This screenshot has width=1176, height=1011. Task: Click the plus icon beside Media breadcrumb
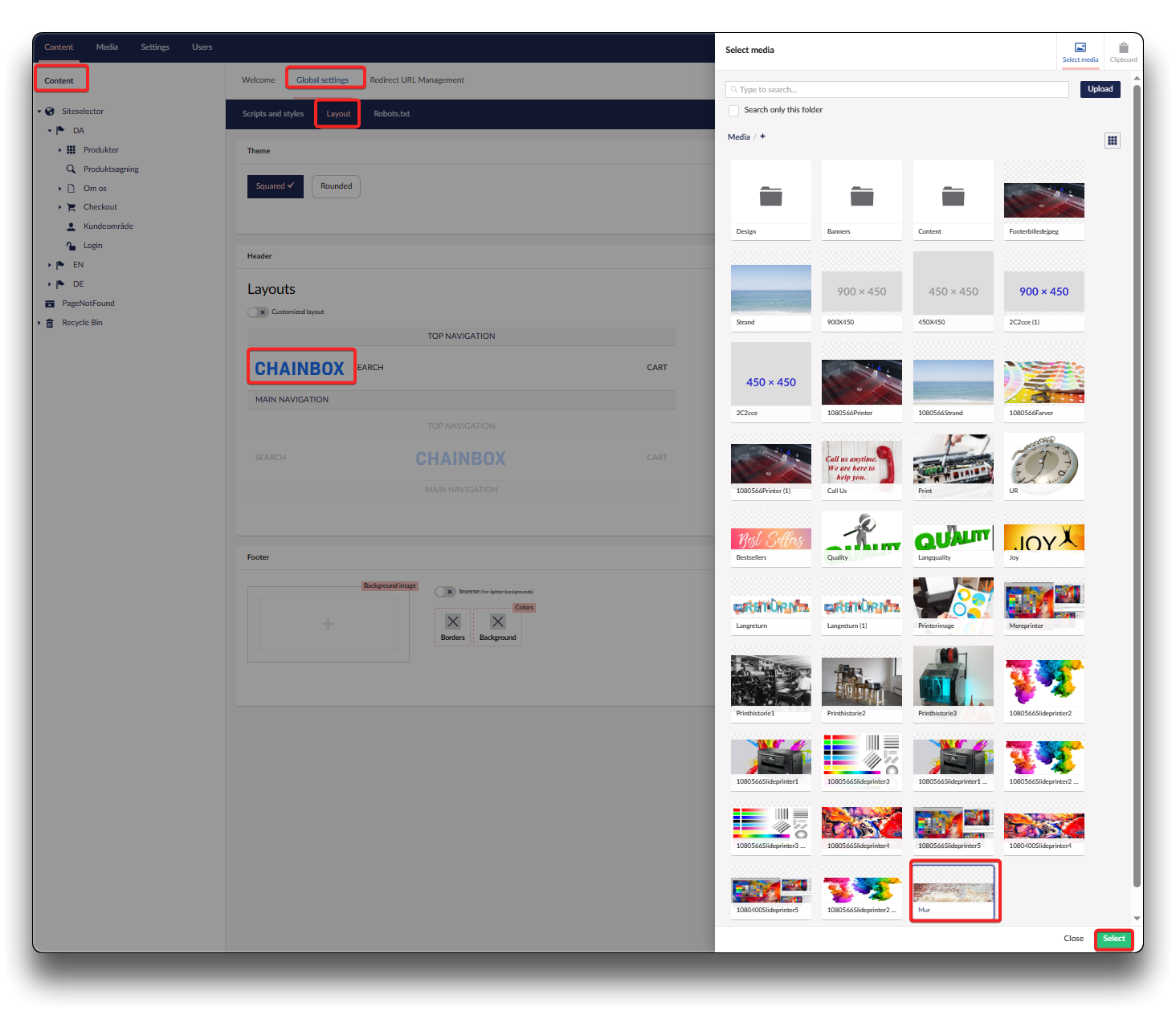762,137
